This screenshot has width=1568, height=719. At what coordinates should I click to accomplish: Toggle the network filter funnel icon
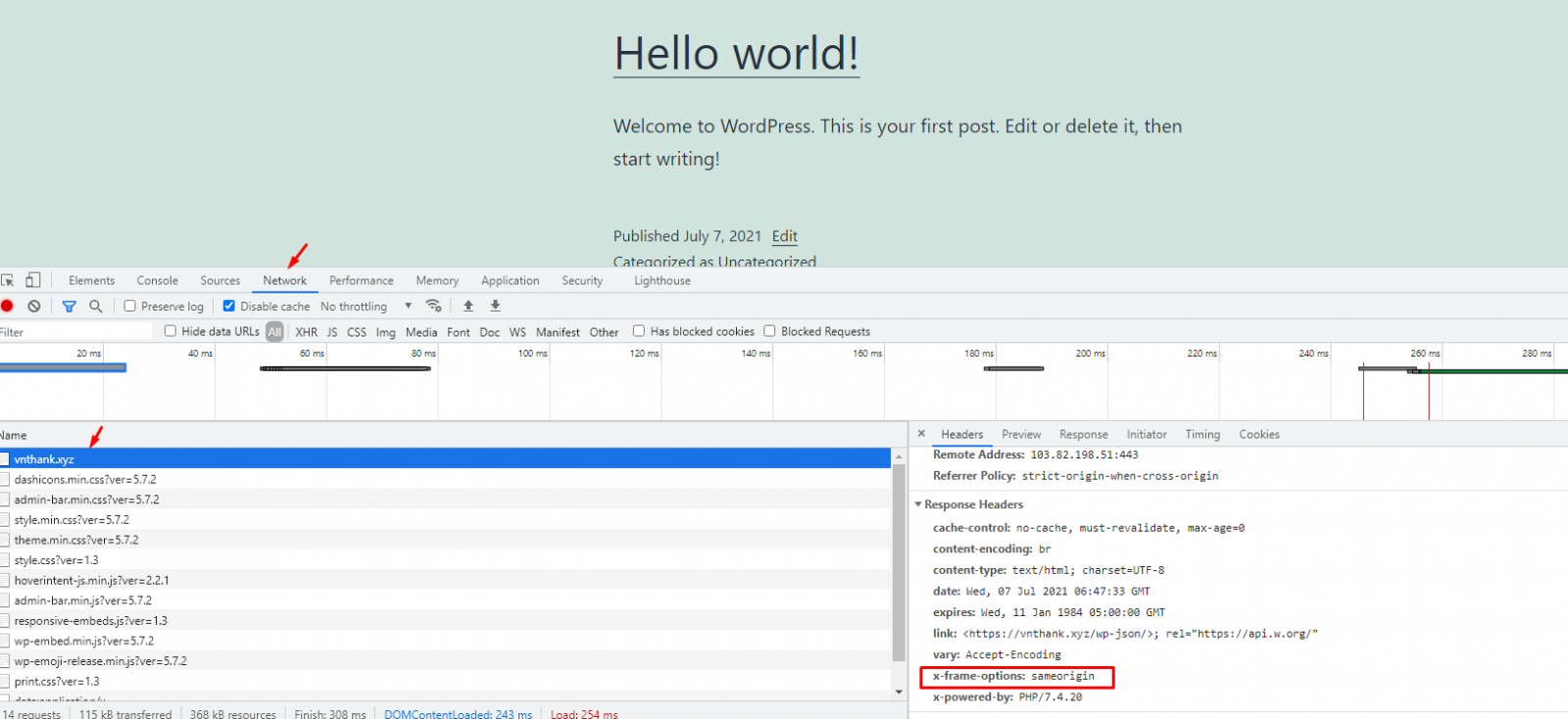coord(69,307)
